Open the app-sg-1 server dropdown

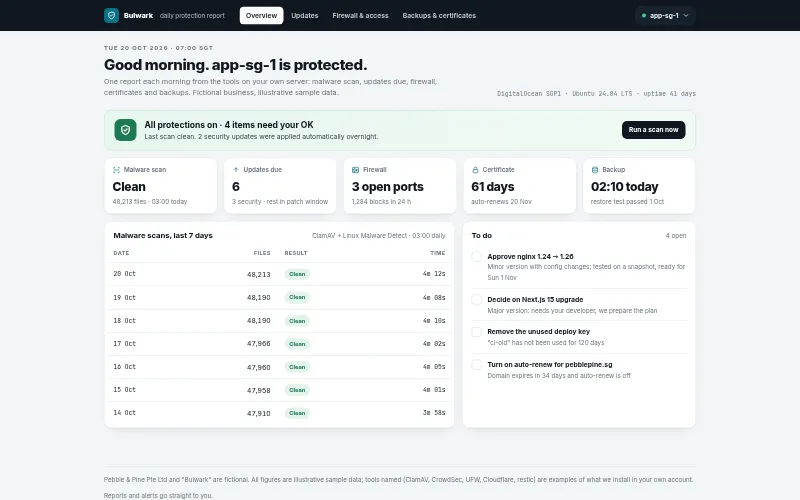[665, 16]
